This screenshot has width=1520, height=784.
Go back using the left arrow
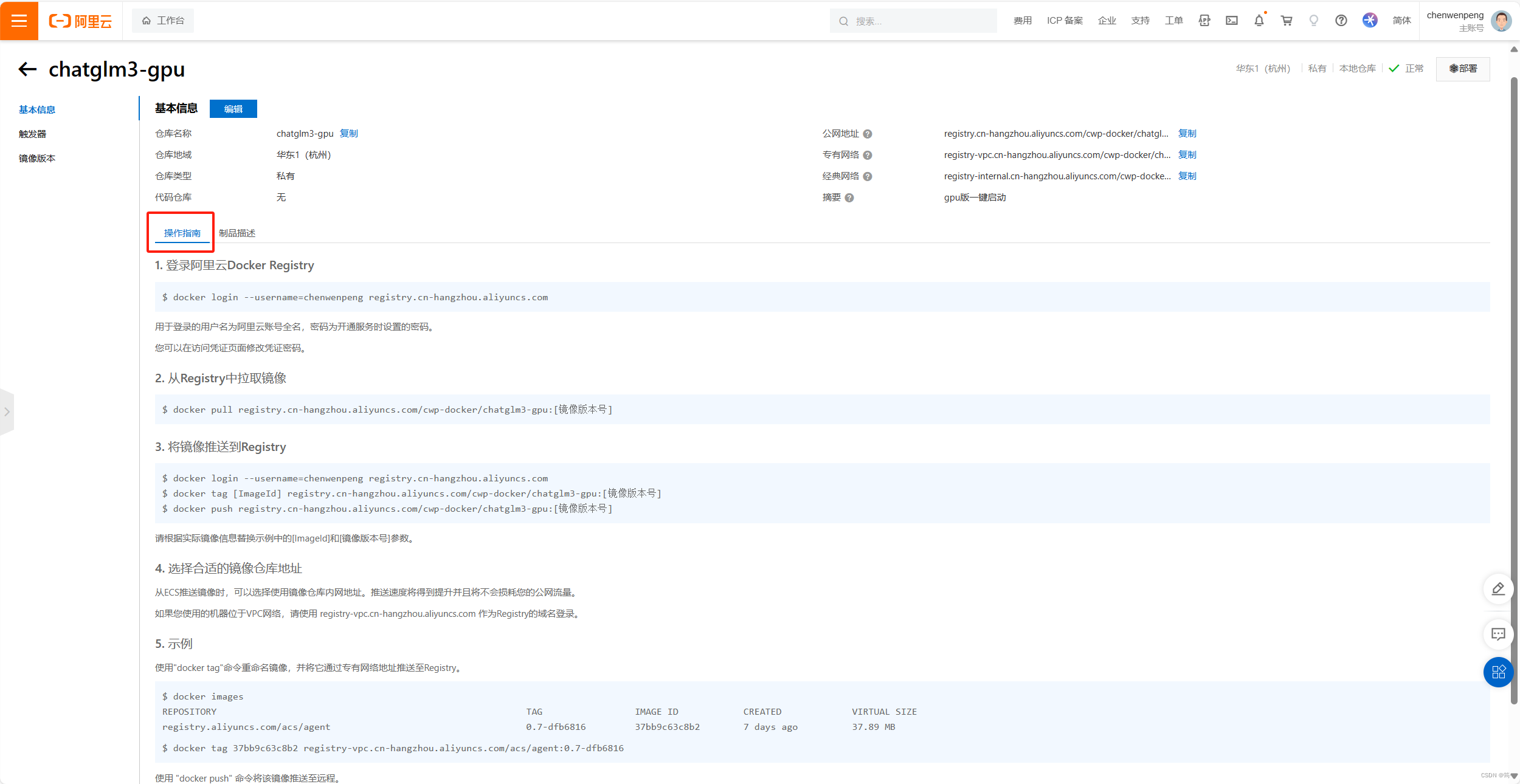[x=27, y=69]
